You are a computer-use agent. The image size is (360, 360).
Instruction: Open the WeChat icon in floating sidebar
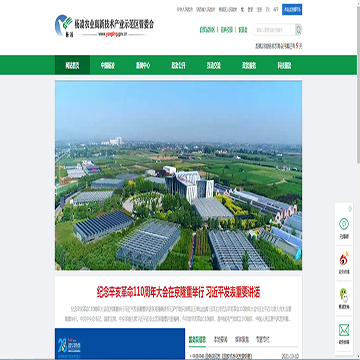click(x=344, y=295)
